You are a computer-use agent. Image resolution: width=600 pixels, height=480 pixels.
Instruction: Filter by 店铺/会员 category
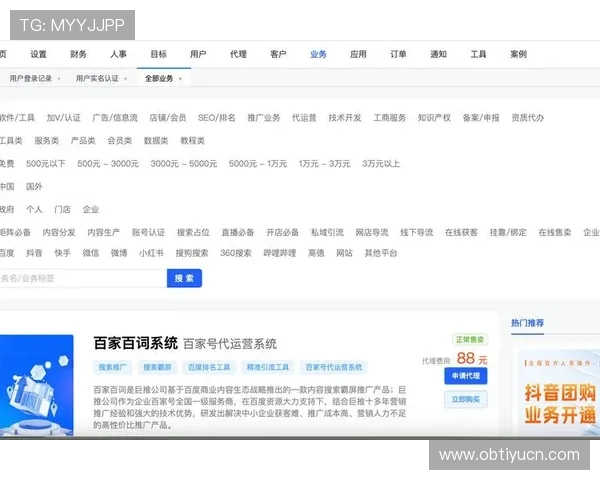pos(168,118)
